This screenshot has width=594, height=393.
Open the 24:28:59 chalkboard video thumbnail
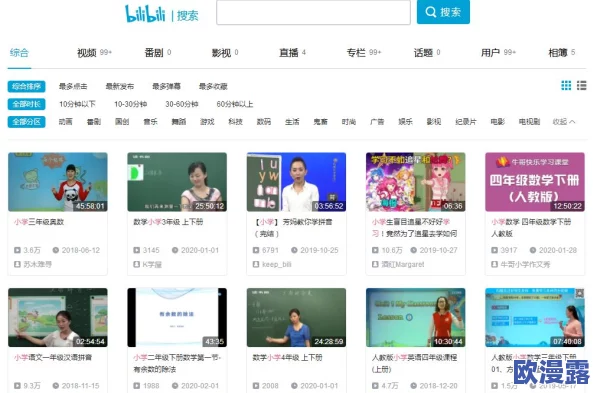(296, 318)
